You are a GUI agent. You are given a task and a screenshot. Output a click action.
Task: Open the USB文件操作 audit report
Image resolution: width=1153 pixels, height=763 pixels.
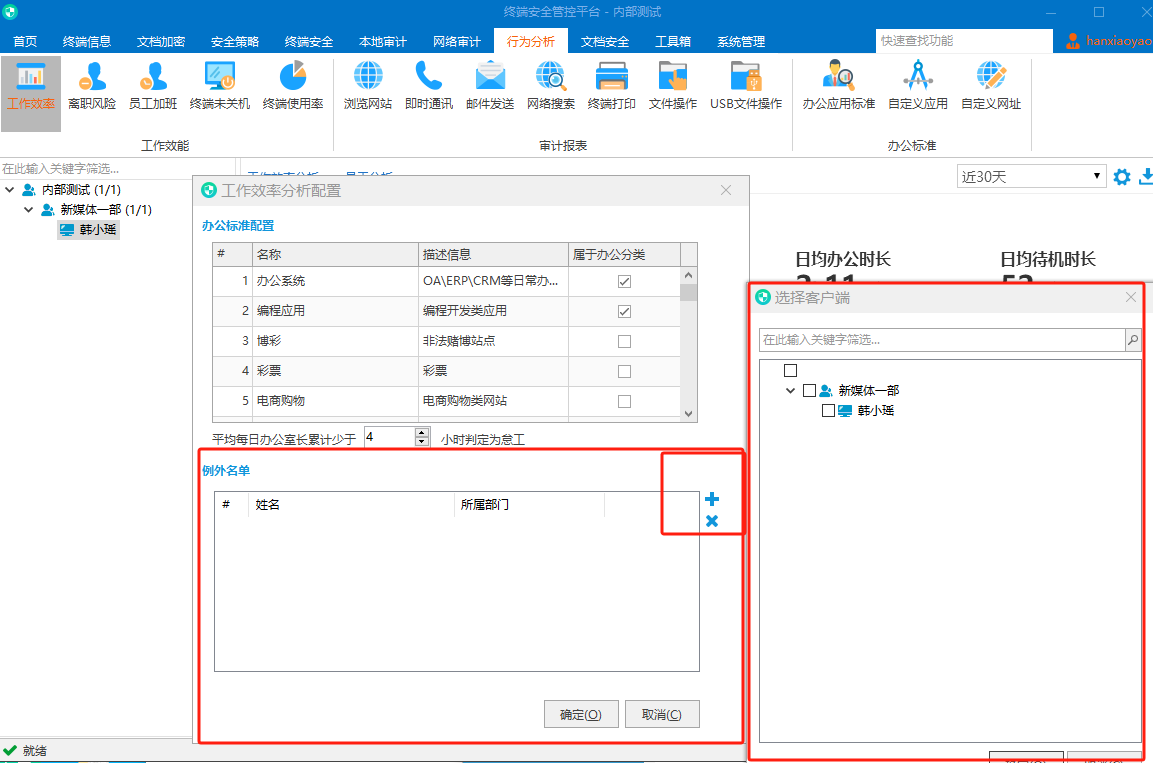point(746,86)
